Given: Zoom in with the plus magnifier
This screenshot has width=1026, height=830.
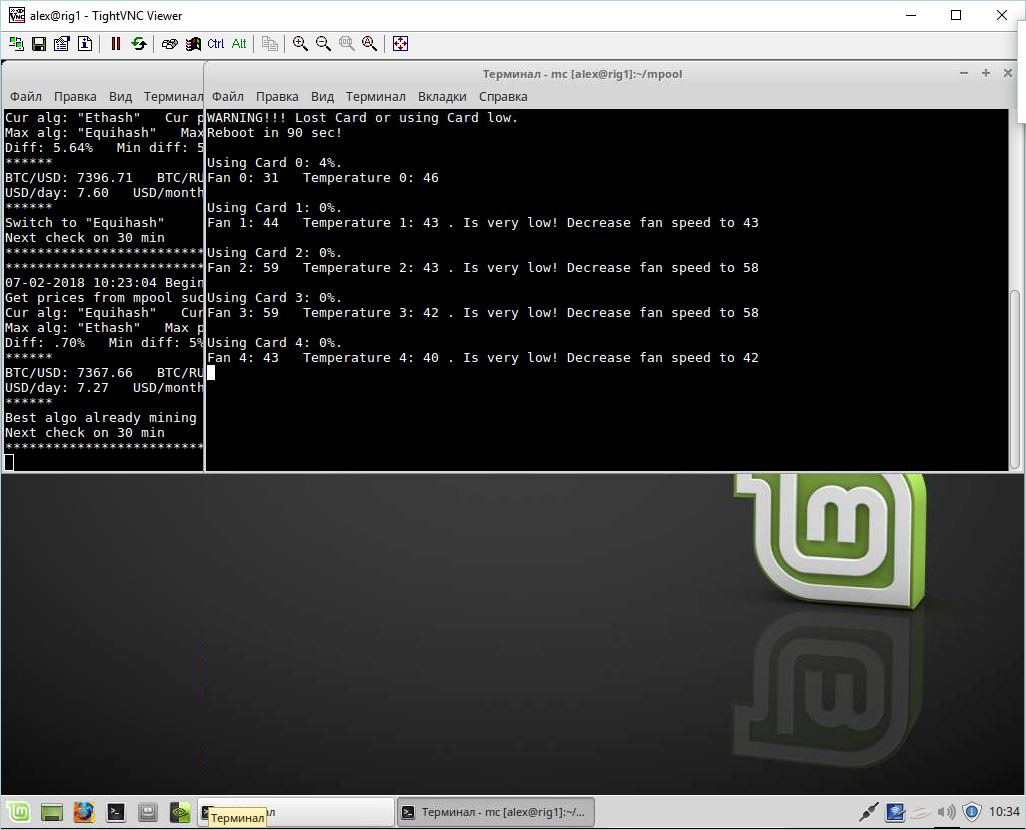Looking at the screenshot, I should pos(300,44).
